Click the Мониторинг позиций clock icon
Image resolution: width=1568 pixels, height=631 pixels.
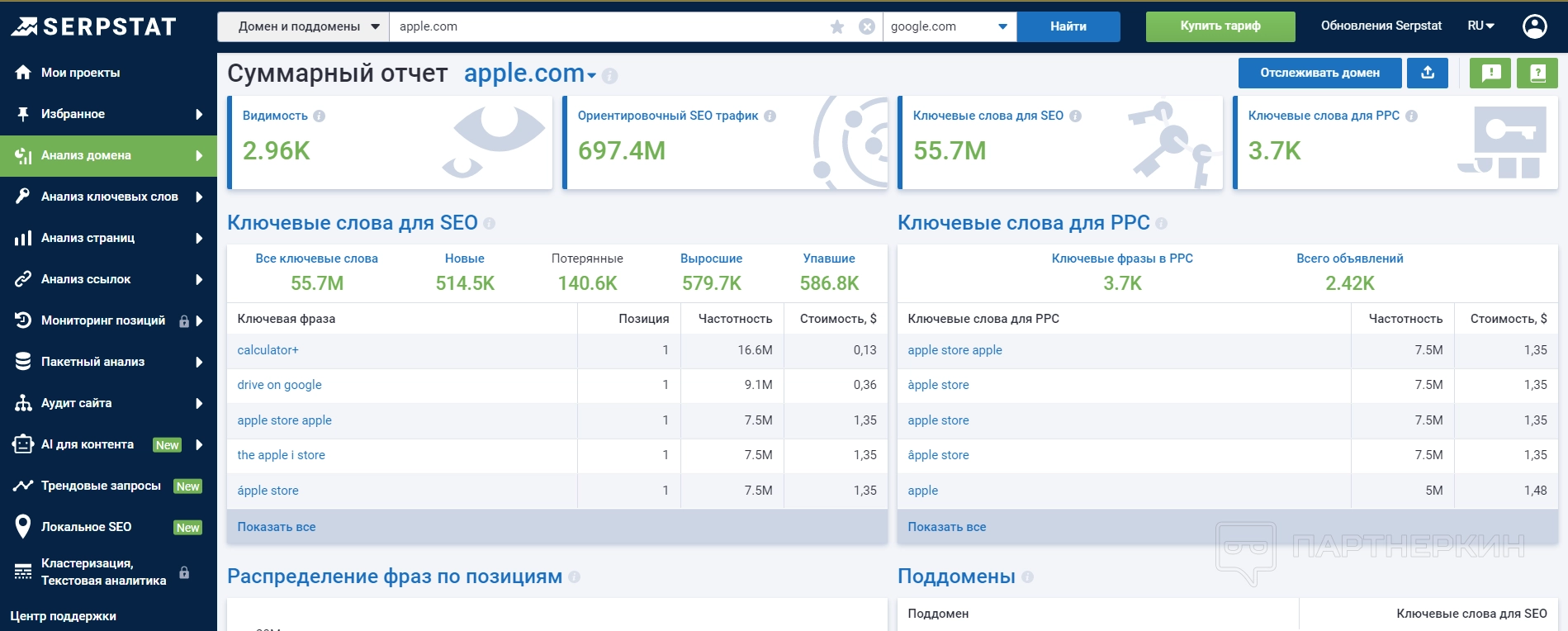tap(23, 320)
